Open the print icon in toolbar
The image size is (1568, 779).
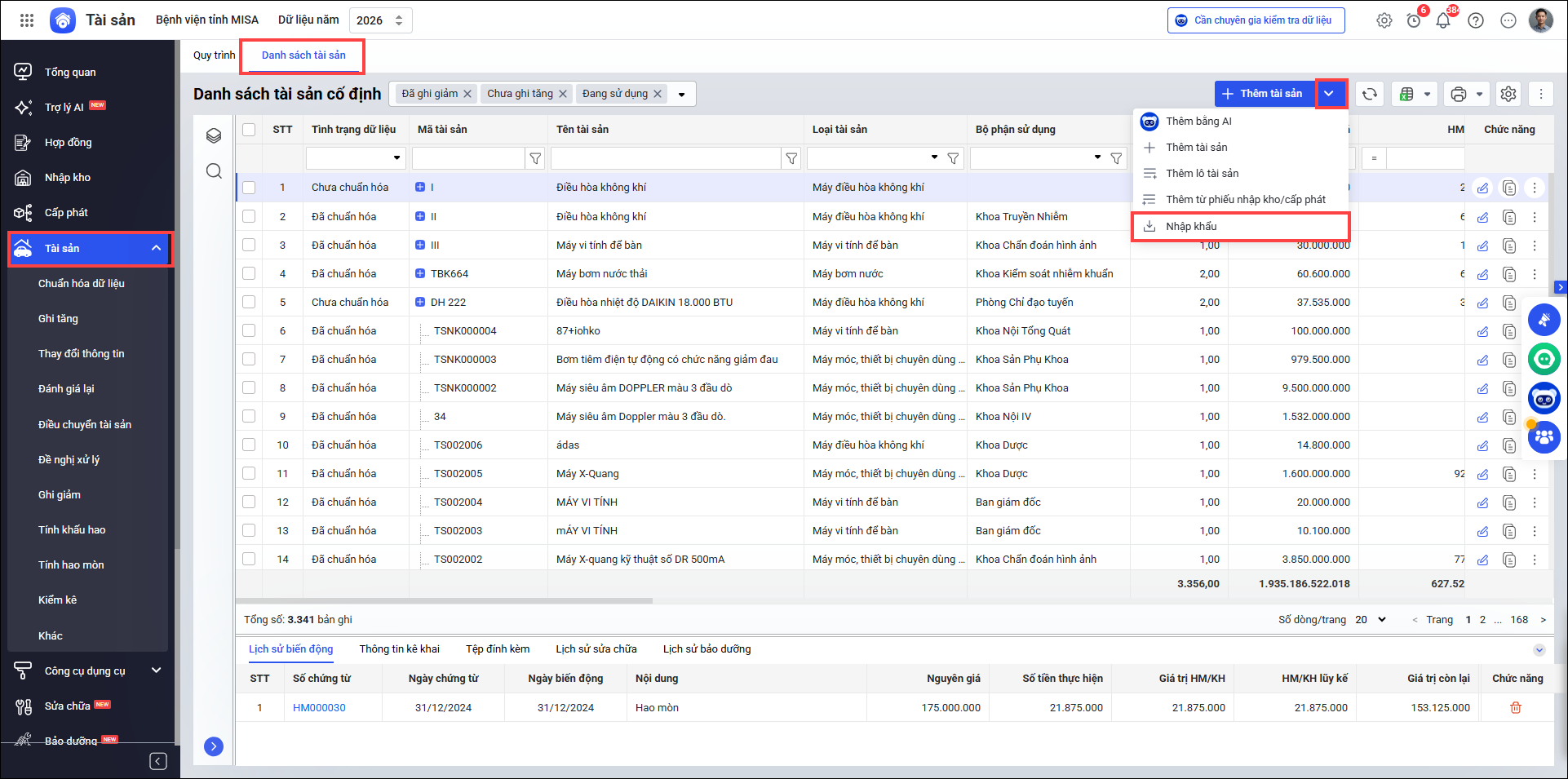coord(1459,94)
